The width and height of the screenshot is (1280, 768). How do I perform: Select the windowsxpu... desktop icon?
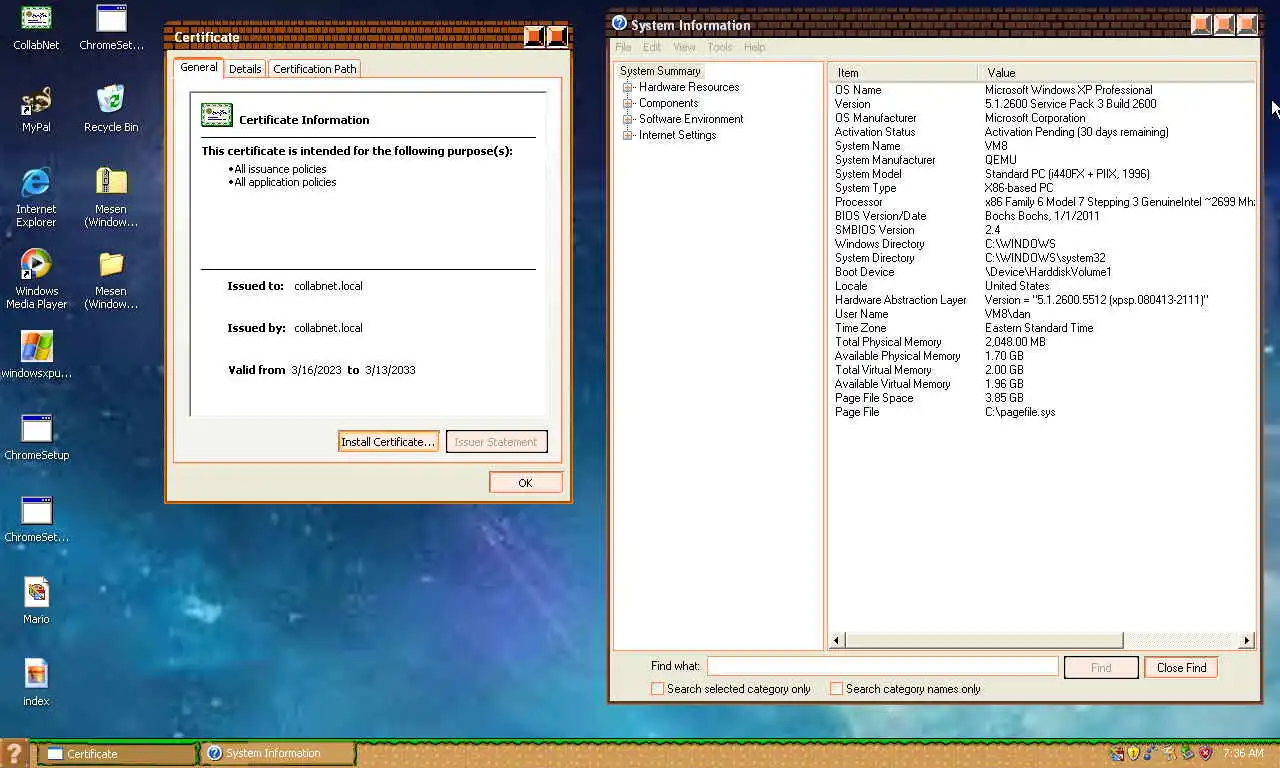tap(36, 355)
